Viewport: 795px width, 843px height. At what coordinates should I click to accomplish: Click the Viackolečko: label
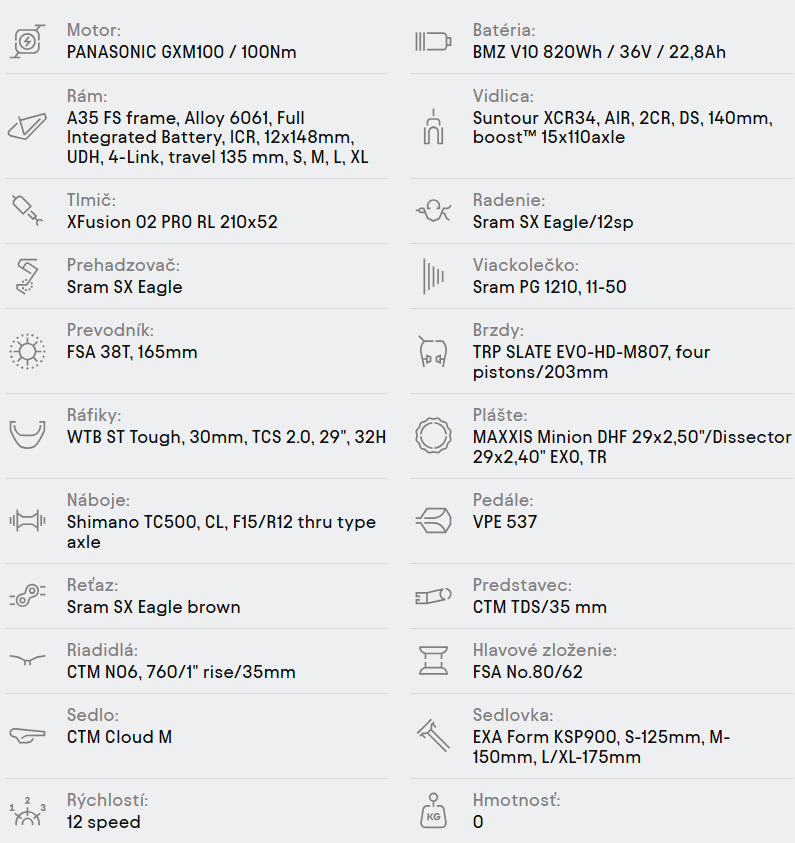pyautogui.click(x=526, y=265)
